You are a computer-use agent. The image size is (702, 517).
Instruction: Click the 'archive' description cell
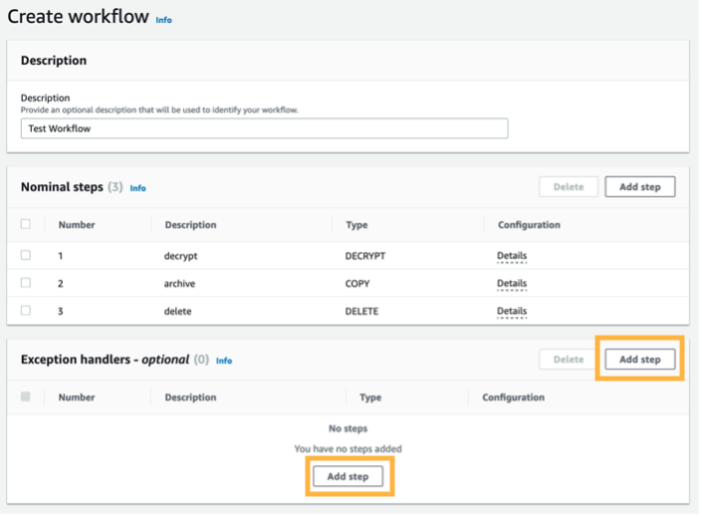point(179,283)
